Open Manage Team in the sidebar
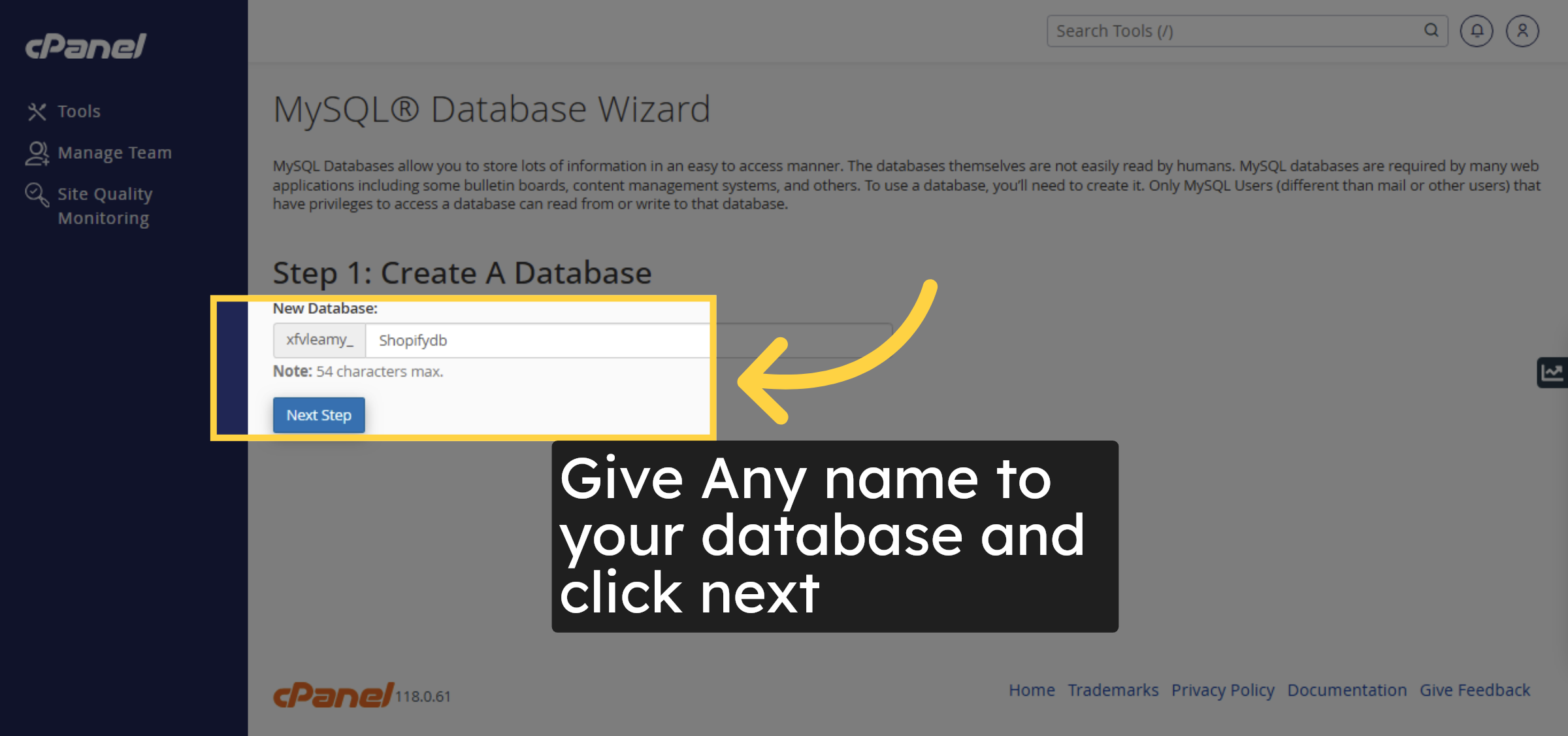Image resolution: width=1568 pixels, height=736 pixels. tap(114, 153)
